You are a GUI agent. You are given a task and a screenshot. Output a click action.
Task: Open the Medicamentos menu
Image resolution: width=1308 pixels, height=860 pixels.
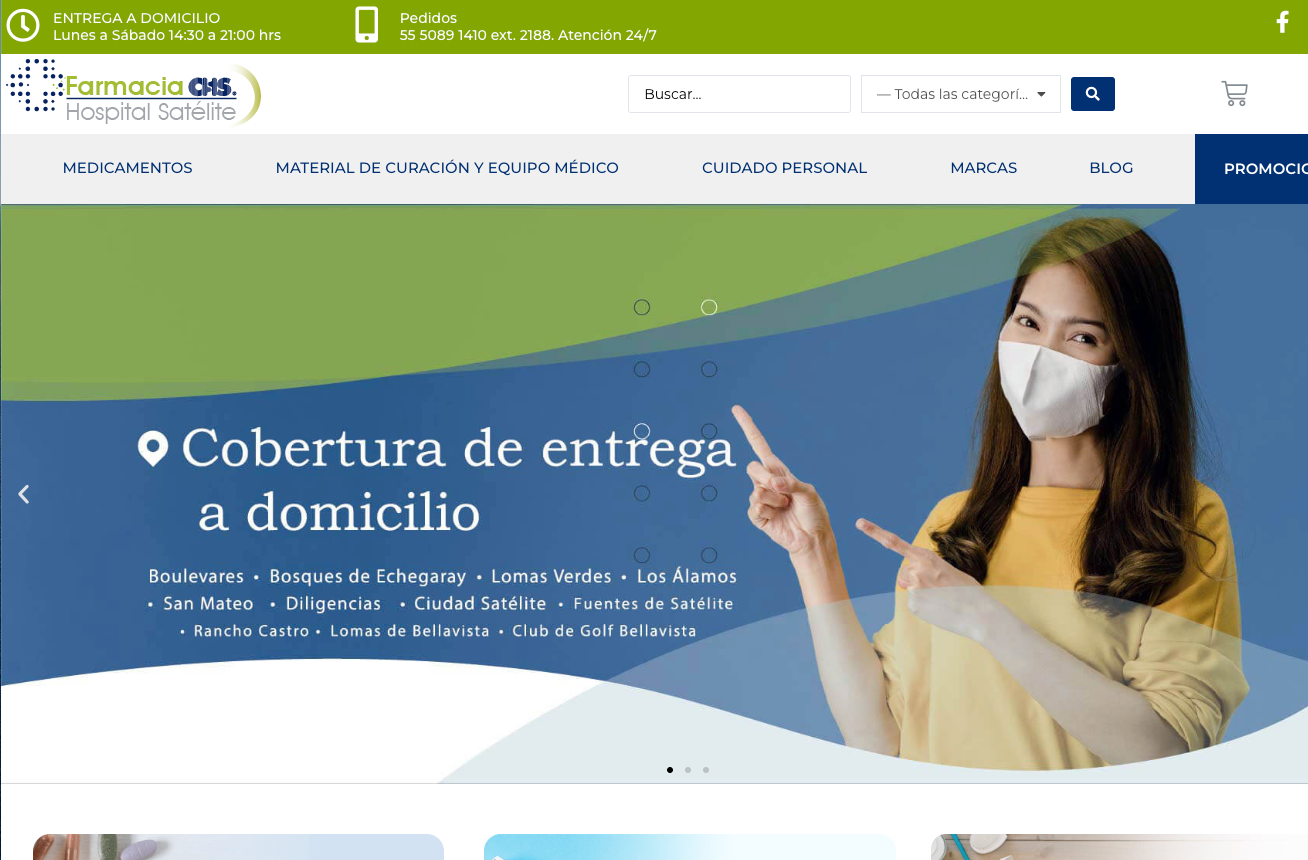pyautogui.click(x=127, y=168)
